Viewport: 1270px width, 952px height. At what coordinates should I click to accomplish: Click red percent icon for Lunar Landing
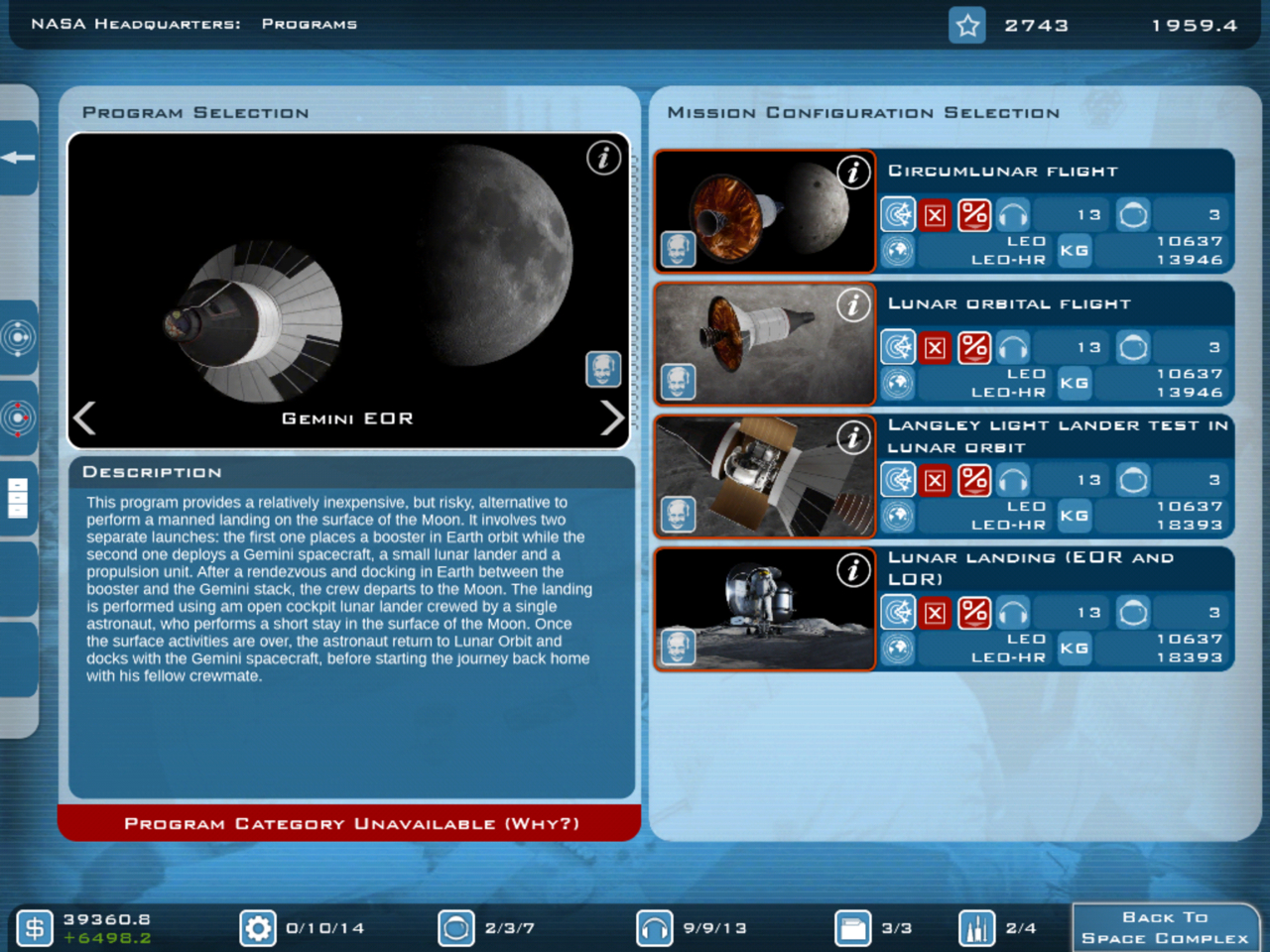pos(974,613)
